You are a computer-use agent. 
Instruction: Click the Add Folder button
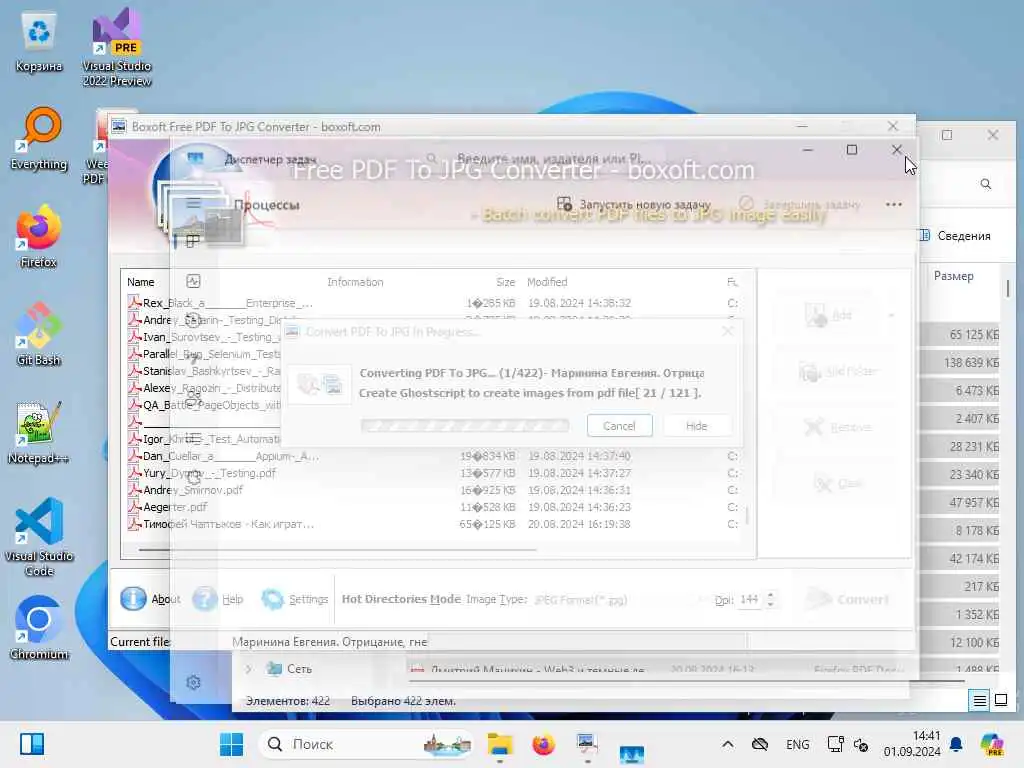(x=839, y=372)
